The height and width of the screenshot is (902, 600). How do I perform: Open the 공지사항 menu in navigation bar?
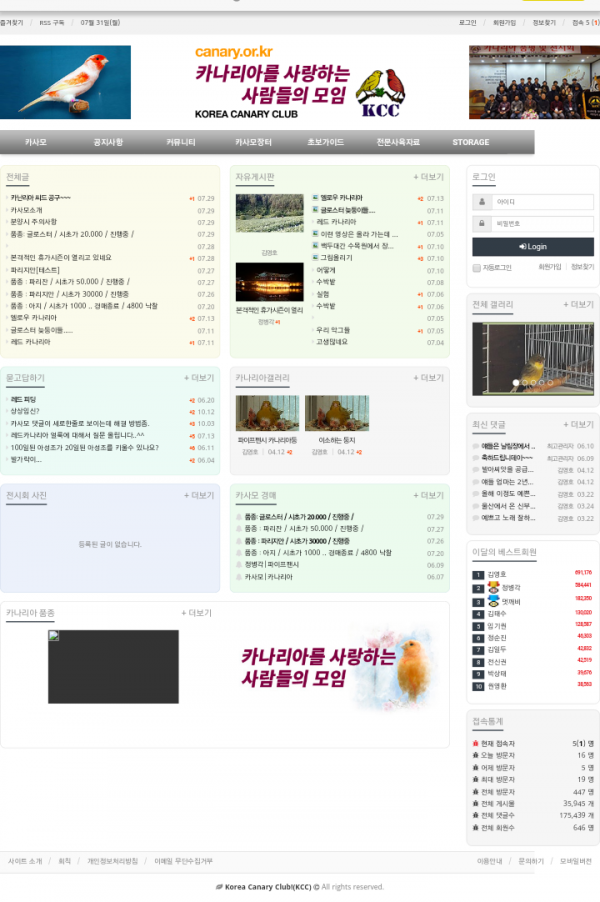[x=108, y=143]
